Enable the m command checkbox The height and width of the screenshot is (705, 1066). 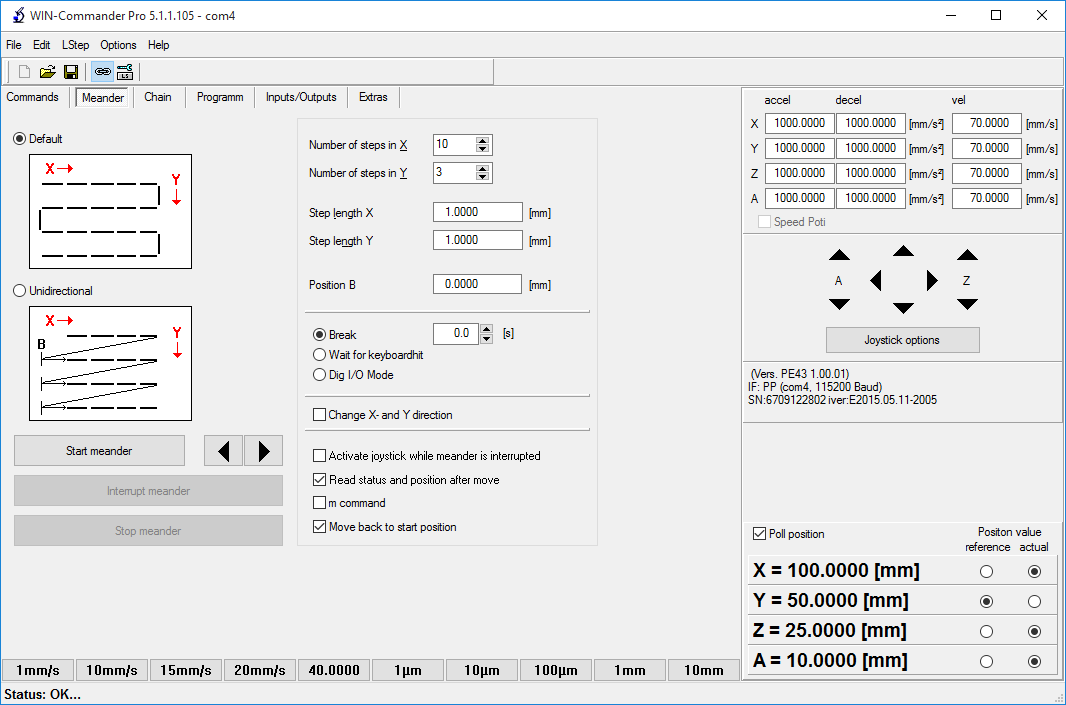click(x=320, y=503)
